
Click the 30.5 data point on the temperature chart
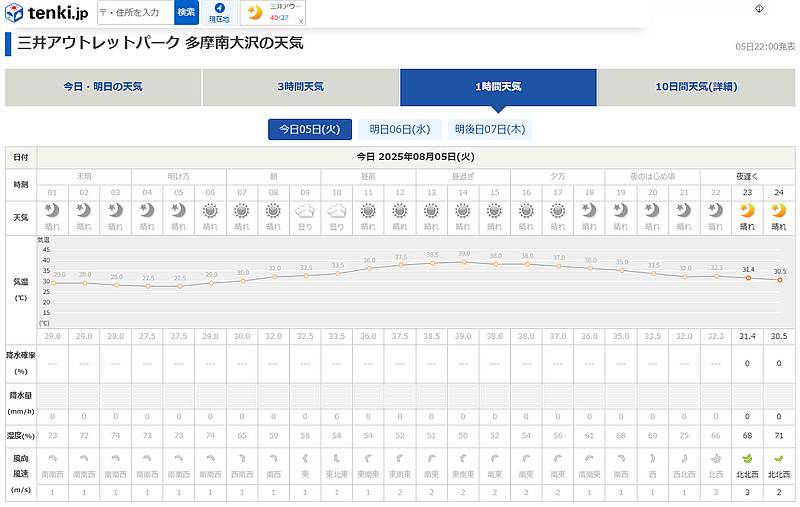pos(780,280)
